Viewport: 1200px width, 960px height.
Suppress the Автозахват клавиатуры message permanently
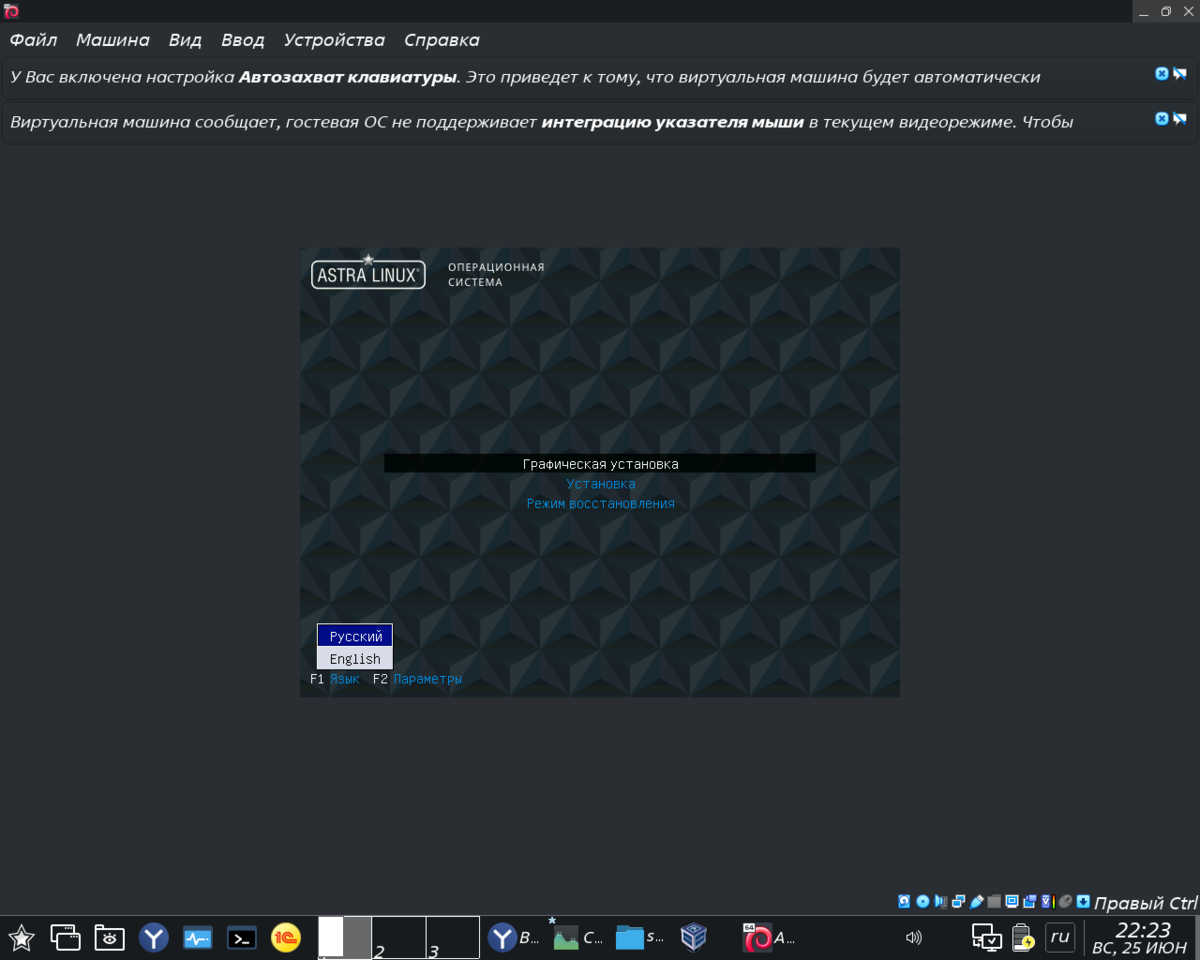[x=1179, y=73]
